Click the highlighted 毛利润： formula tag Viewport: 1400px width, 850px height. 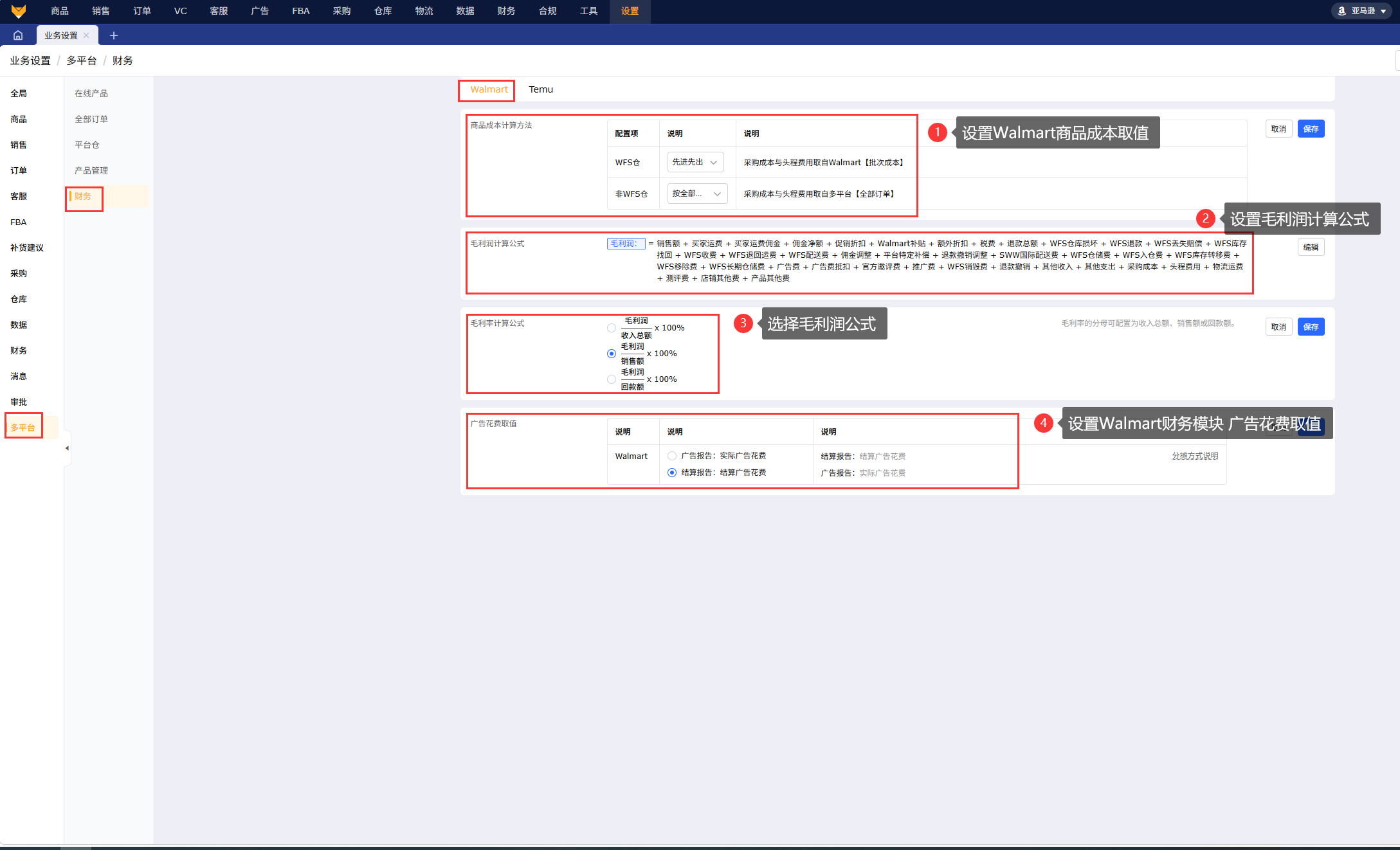pyautogui.click(x=626, y=244)
